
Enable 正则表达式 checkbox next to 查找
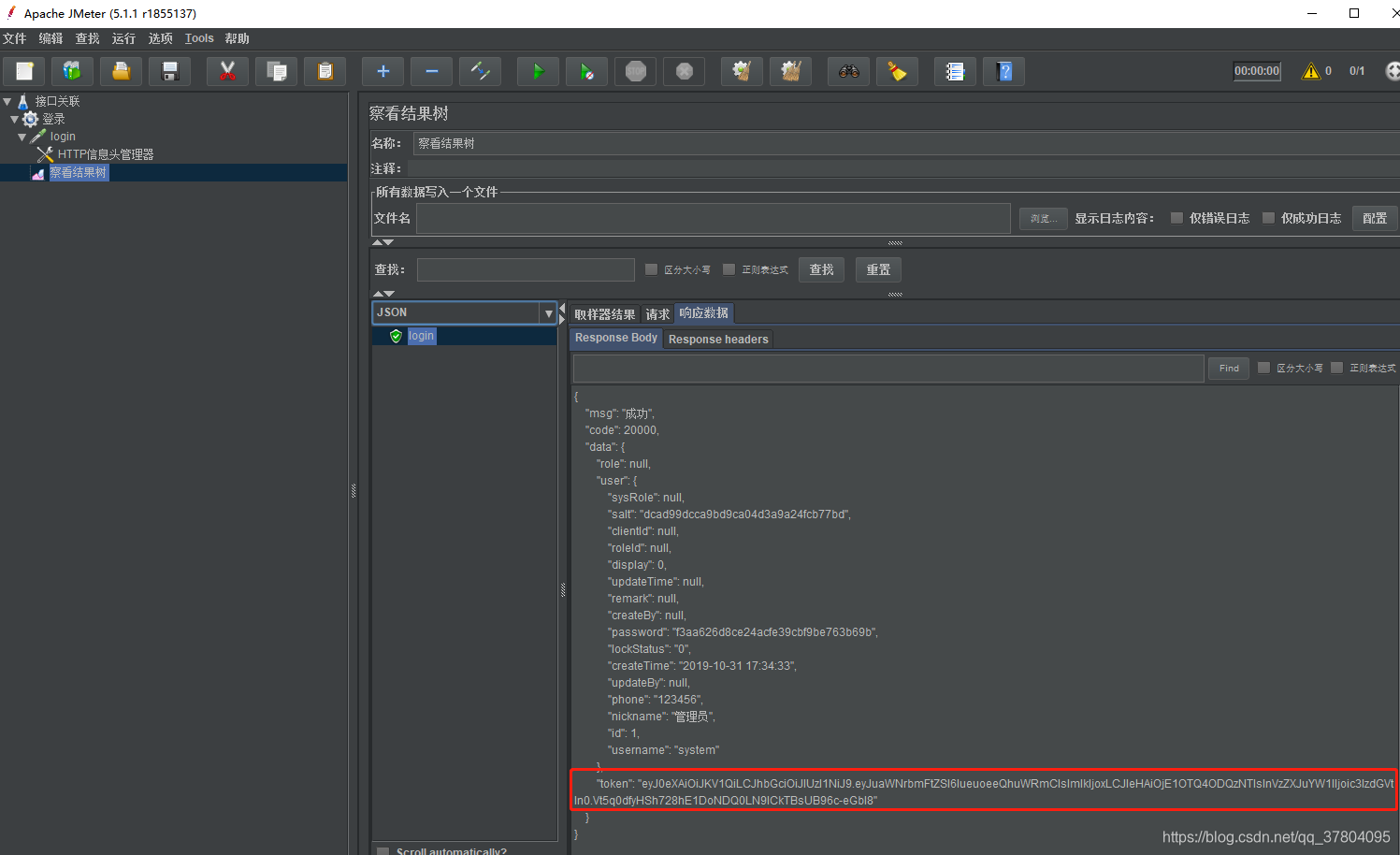tap(729, 269)
